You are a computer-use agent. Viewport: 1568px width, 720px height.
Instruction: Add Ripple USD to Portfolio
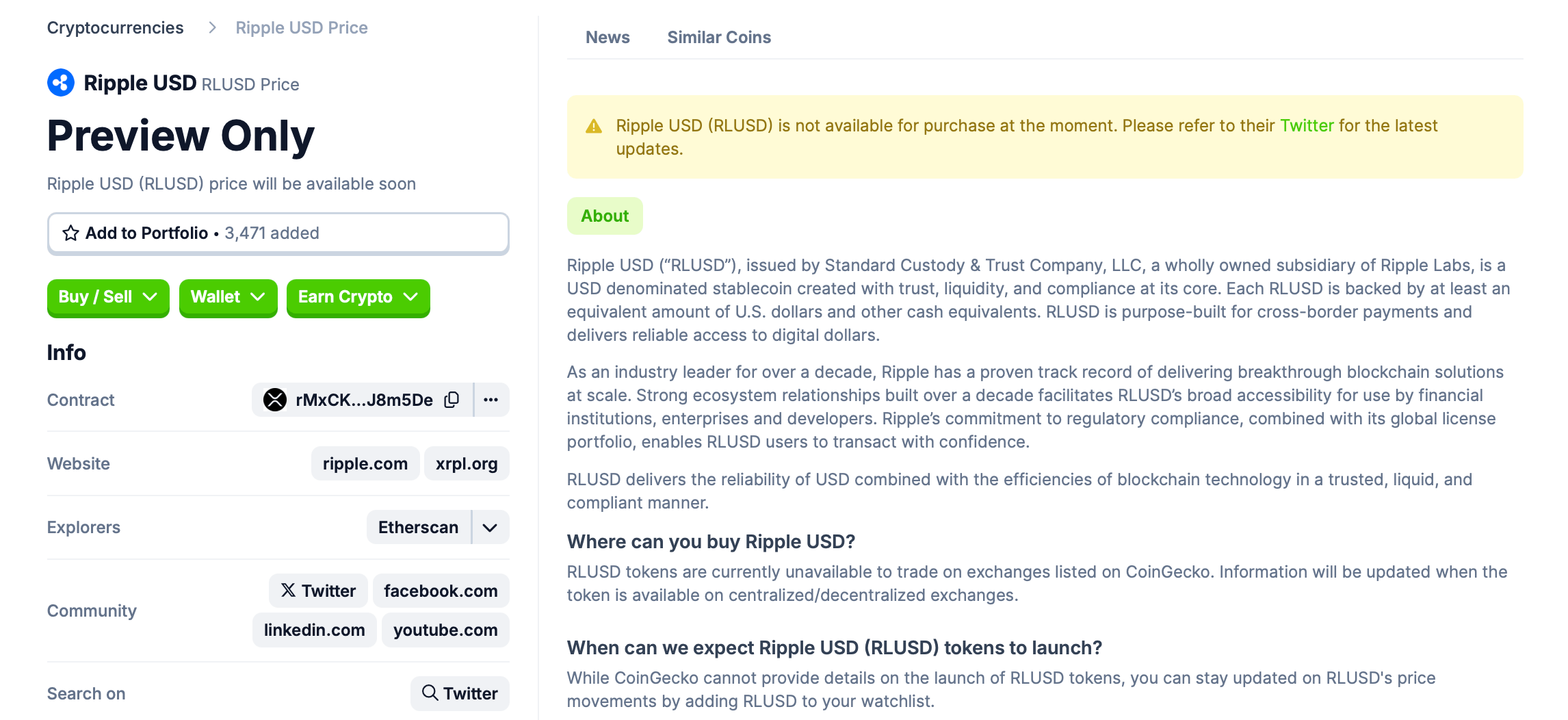tap(278, 233)
